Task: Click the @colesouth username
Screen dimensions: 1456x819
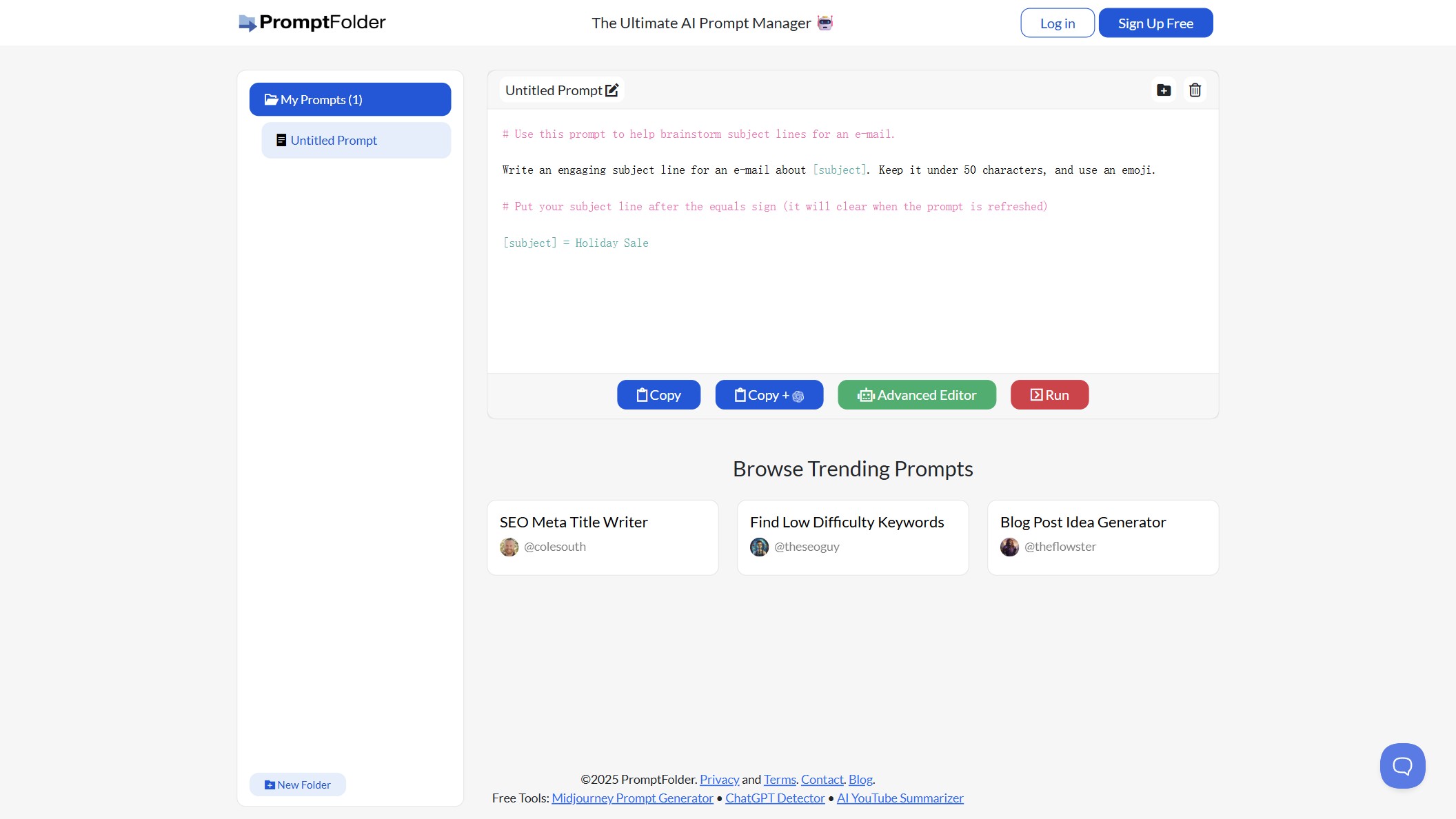Action: [x=555, y=547]
